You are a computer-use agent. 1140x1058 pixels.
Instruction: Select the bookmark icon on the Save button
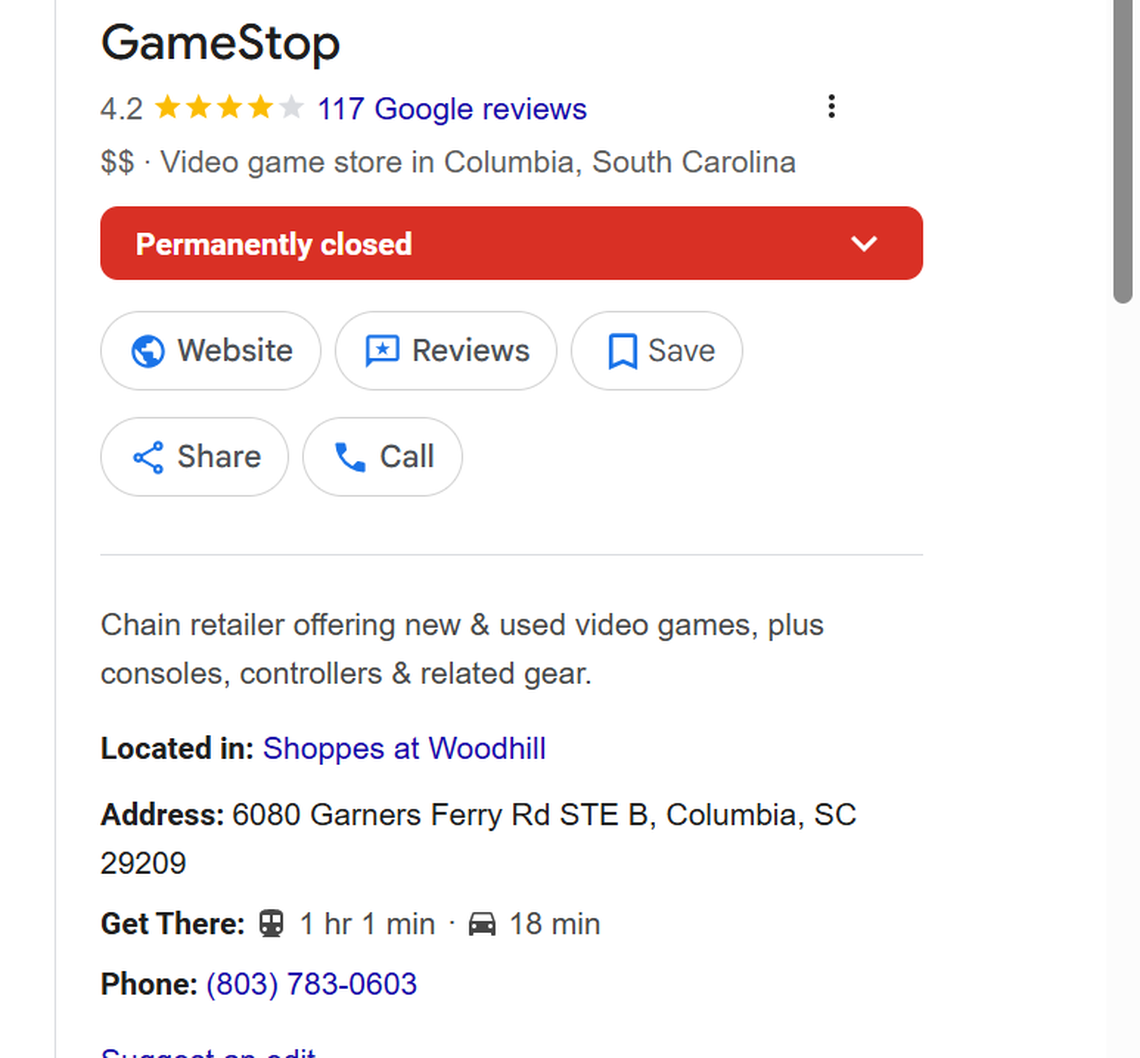click(622, 351)
